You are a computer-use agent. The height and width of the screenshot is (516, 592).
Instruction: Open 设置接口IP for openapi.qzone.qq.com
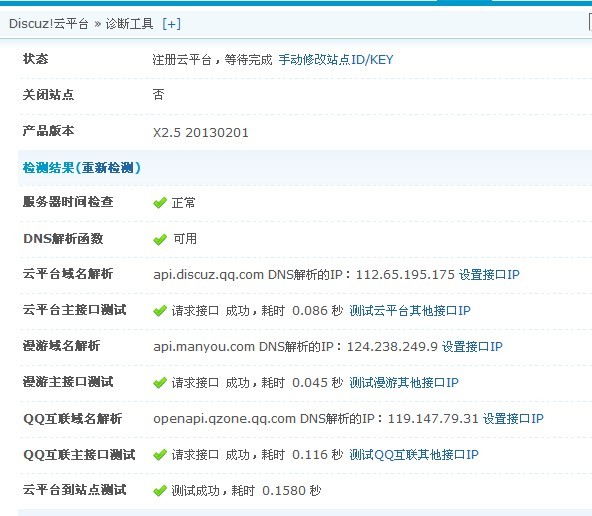point(513,419)
